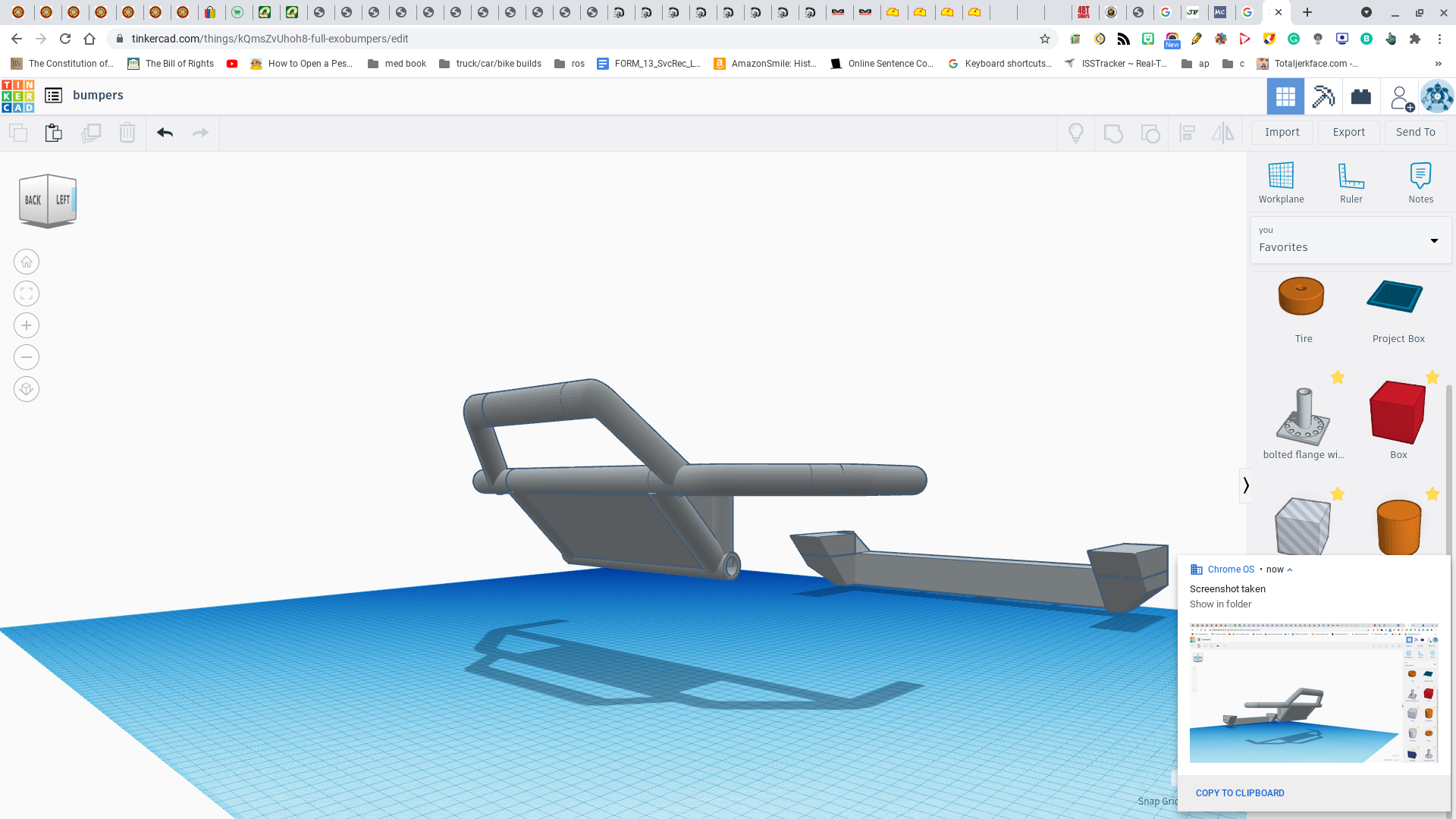Open the Extensions puzzle icon

click(x=1415, y=39)
